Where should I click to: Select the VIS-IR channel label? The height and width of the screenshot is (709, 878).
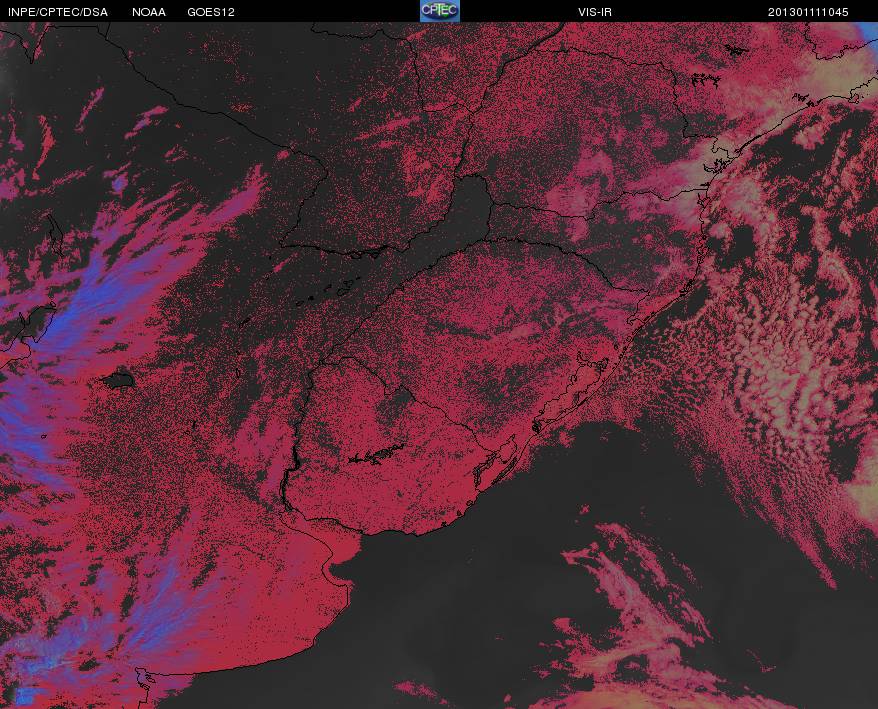pyautogui.click(x=595, y=12)
